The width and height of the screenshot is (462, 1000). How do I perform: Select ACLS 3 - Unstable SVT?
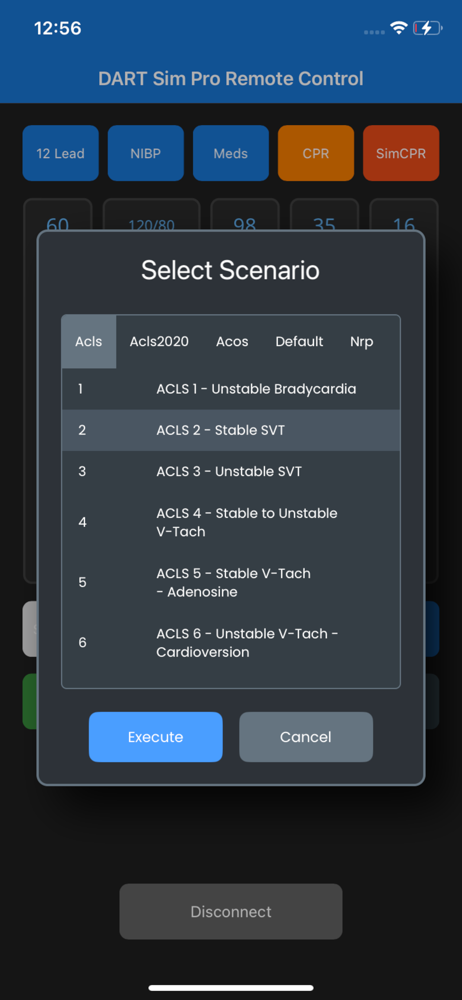point(231,472)
